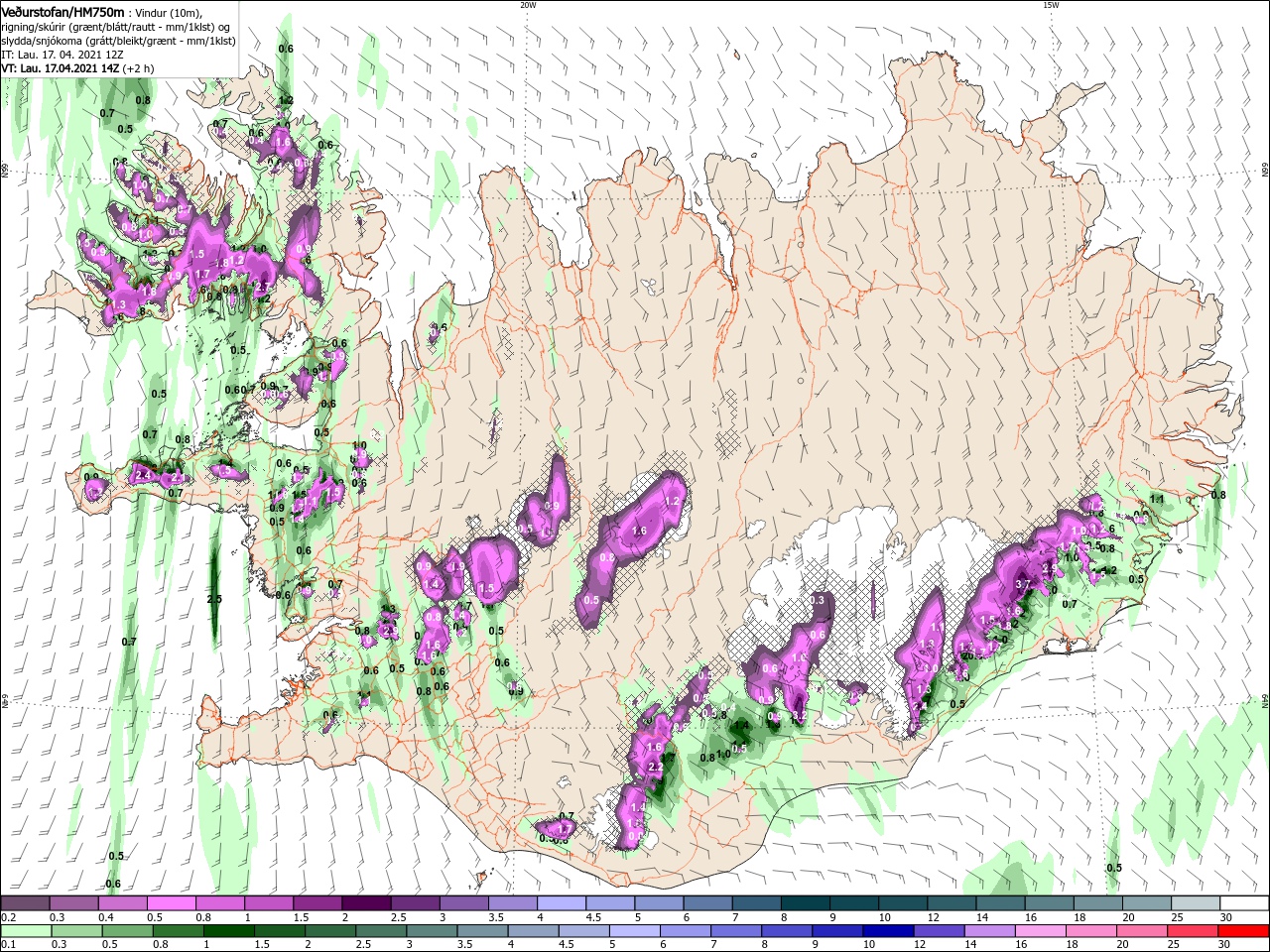
Task: Choose the royal blue 8 swatch in lower legend
Action: point(788,931)
